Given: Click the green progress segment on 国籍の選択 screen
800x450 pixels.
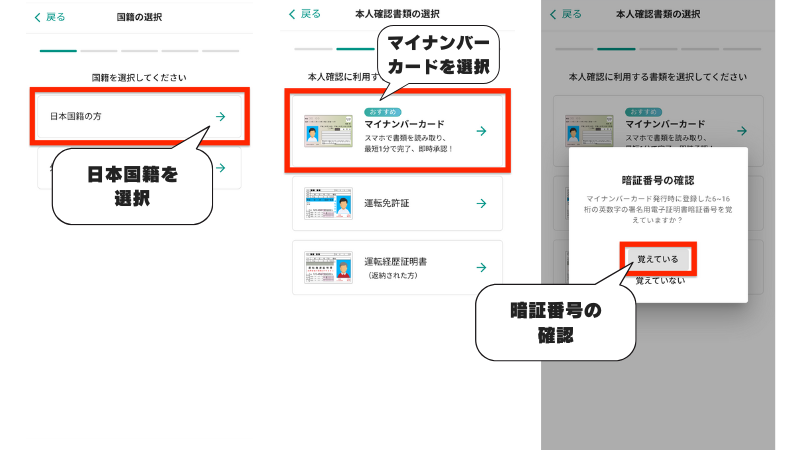Looking at the screenshot, I should (x=58, y=50).
